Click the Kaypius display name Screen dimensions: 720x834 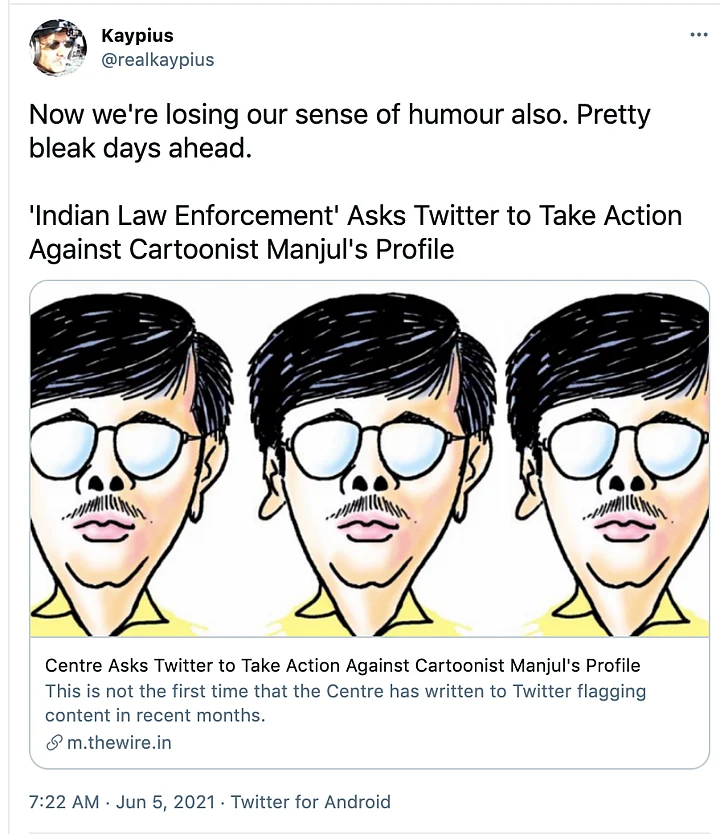[x=137, y=36]
